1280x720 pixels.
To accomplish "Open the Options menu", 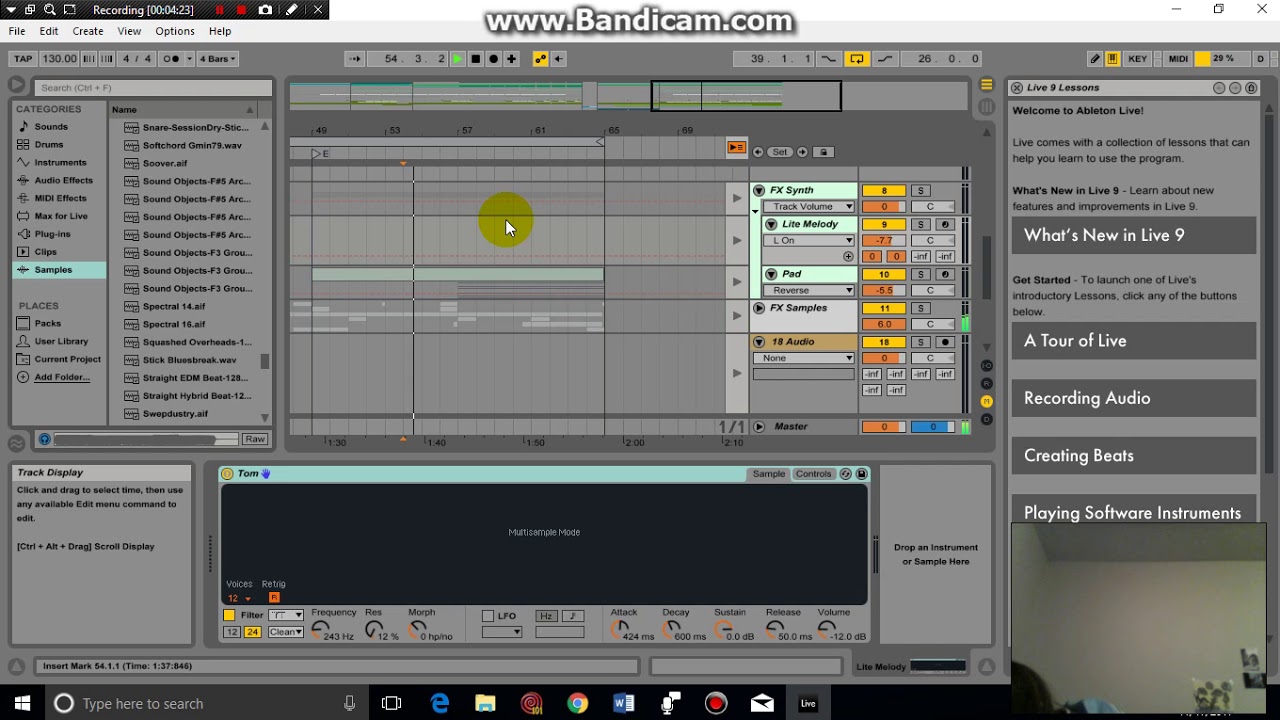I will coord(175,31).
